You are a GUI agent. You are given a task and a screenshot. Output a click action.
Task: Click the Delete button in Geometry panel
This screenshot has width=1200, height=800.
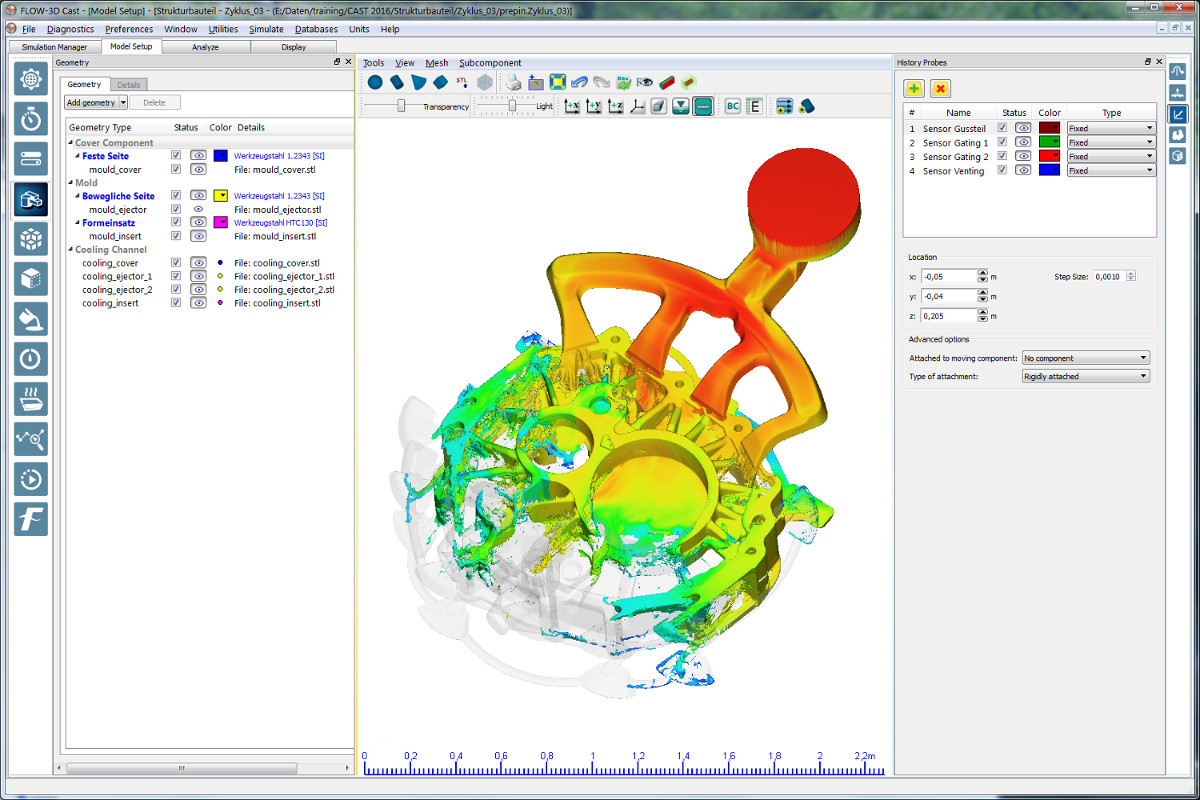coord(154,102)
